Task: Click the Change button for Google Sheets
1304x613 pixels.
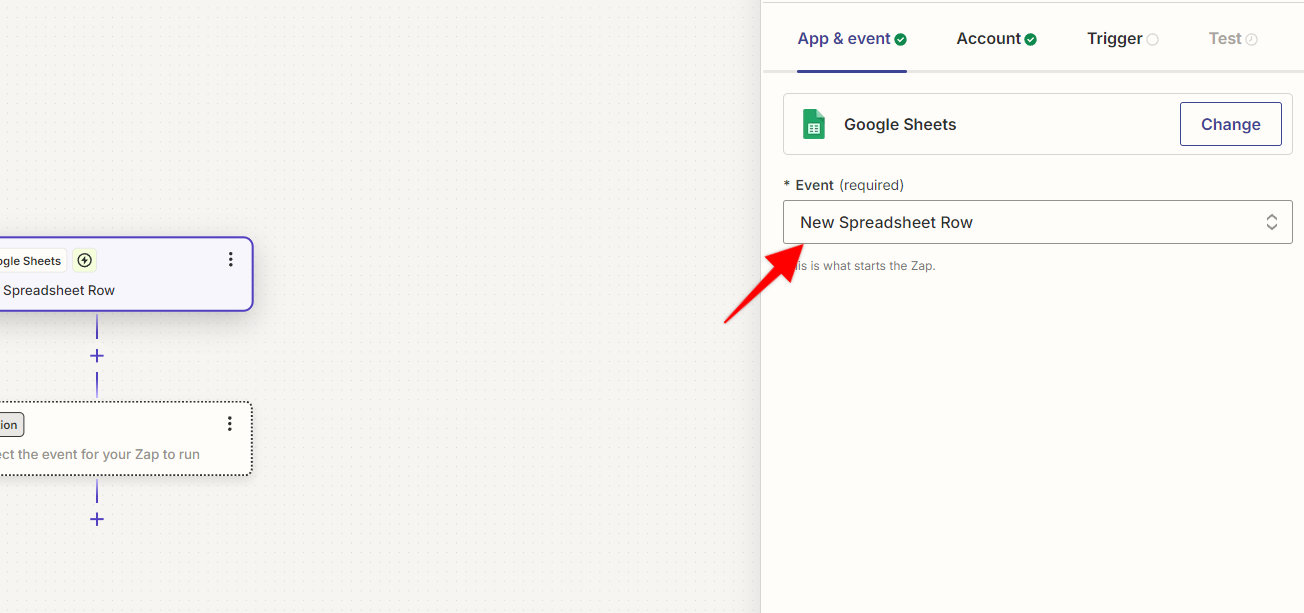Action: [x=1230, y=124]
